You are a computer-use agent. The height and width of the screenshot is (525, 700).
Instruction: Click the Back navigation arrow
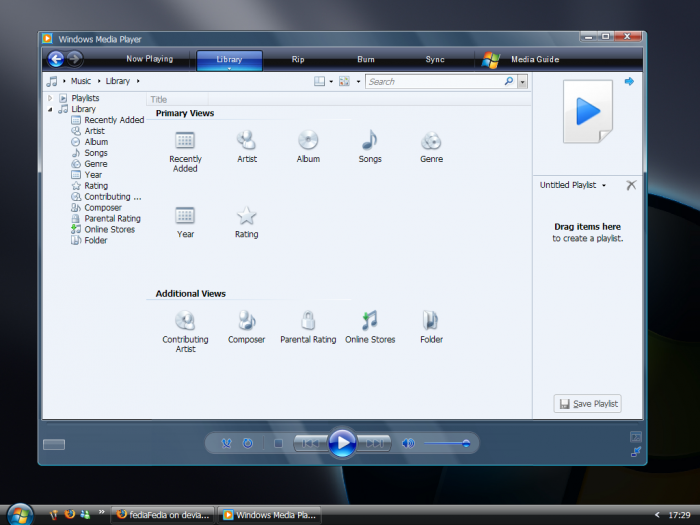[56, 59]
